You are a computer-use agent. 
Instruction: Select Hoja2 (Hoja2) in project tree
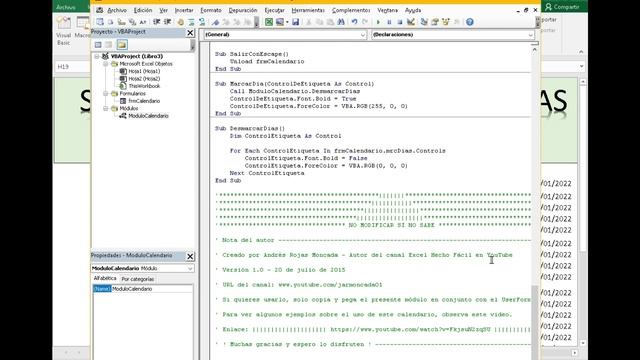pos(144,79)
